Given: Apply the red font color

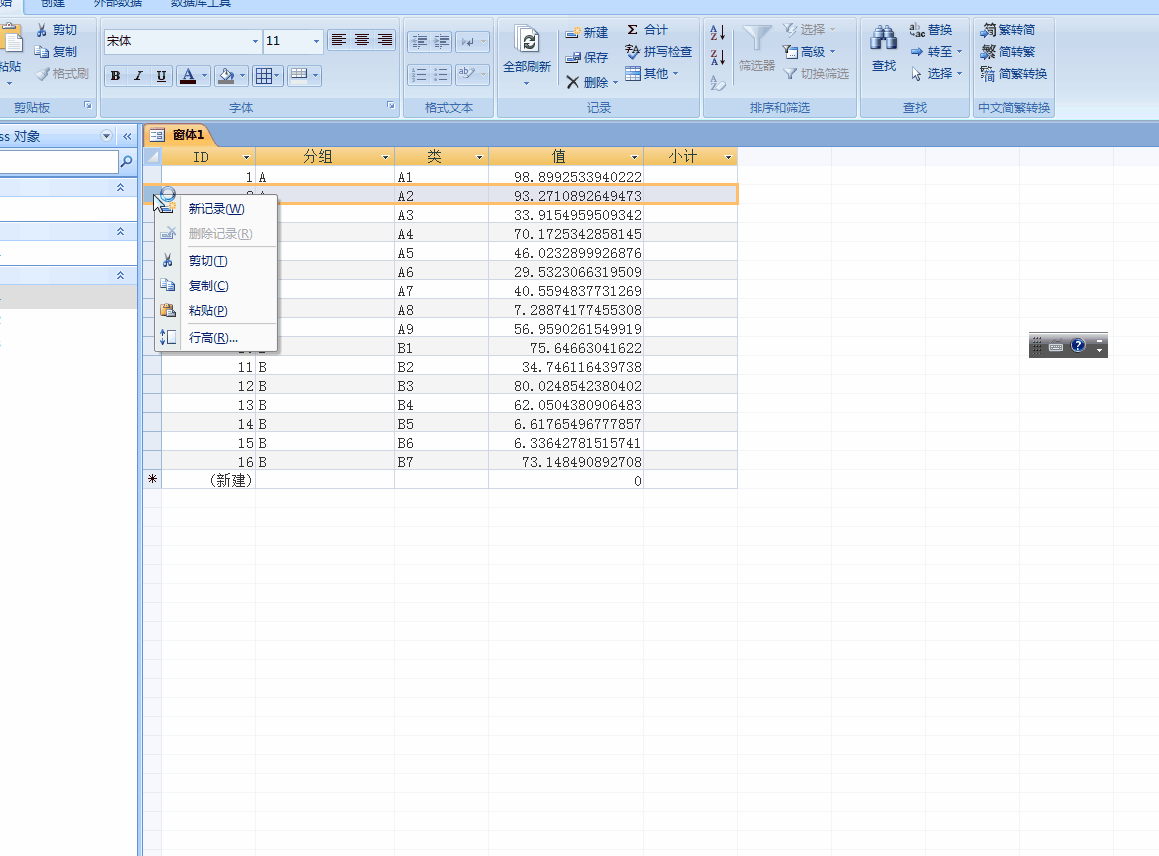Looking at the screenshot, I should coord(188,75).
